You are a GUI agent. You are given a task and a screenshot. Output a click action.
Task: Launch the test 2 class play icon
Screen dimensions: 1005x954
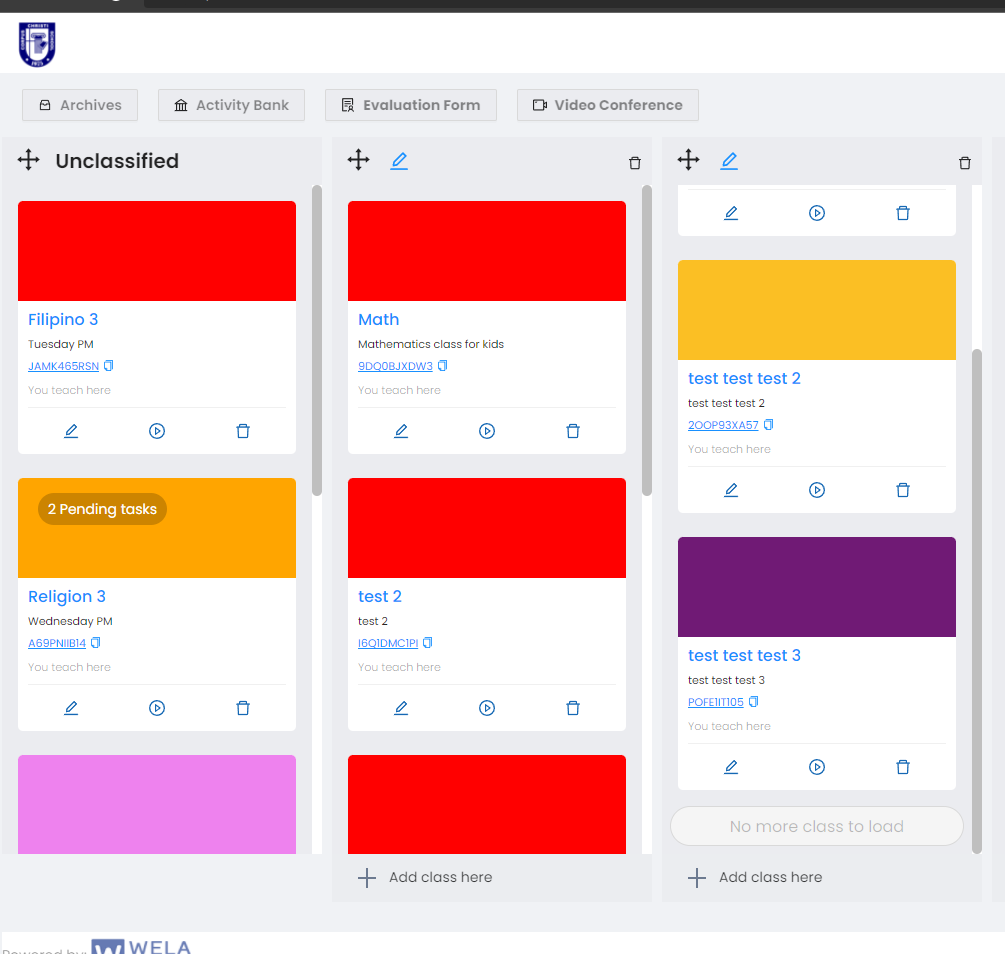coord(487,708)
